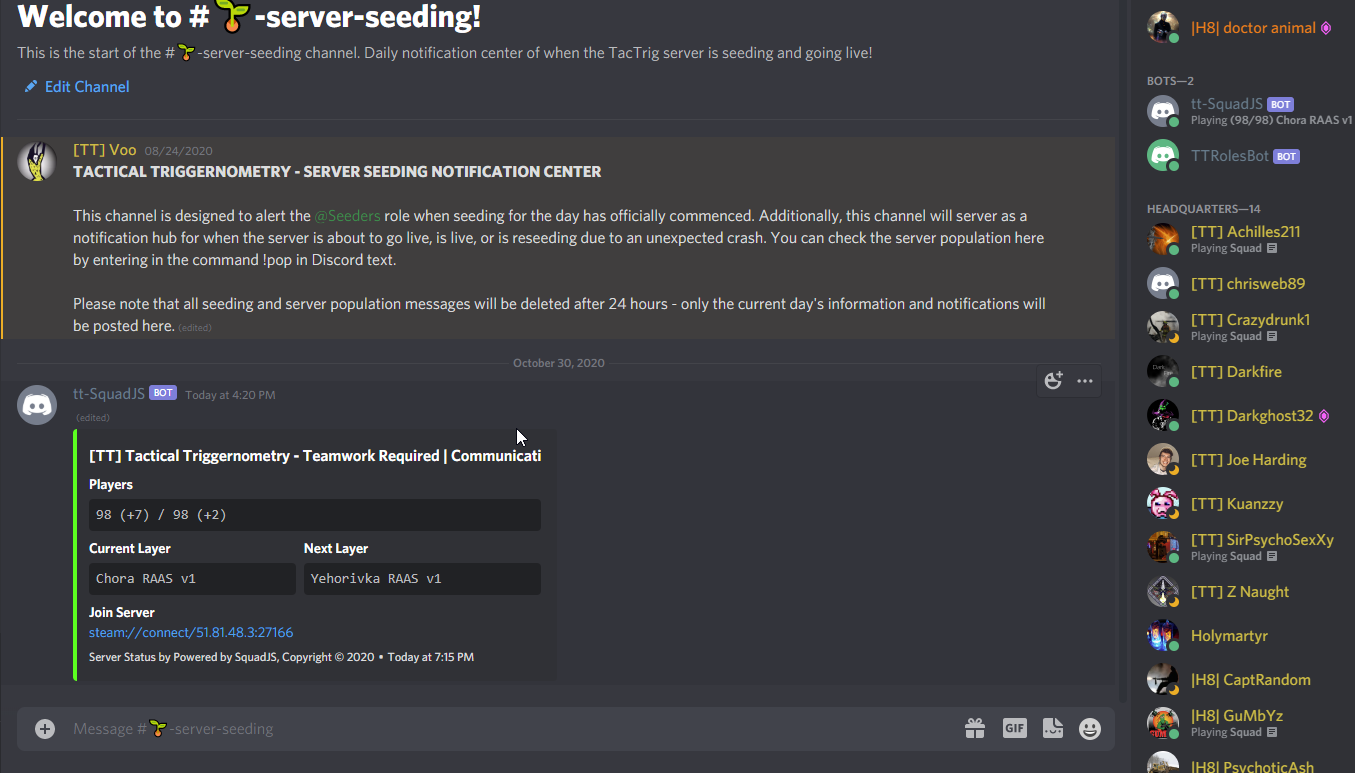
Task: Select [TT] SirPsychoSexXy in member list
Action: click(1247, 546)
